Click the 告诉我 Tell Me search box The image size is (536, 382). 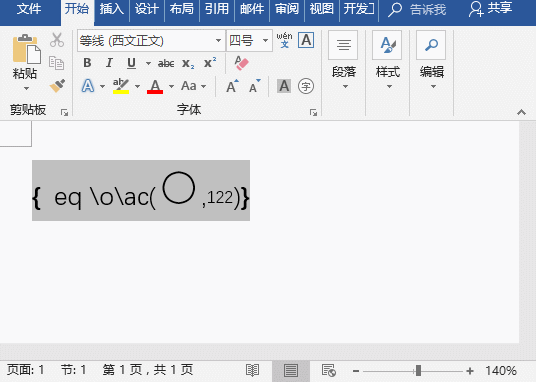point(417,10)
